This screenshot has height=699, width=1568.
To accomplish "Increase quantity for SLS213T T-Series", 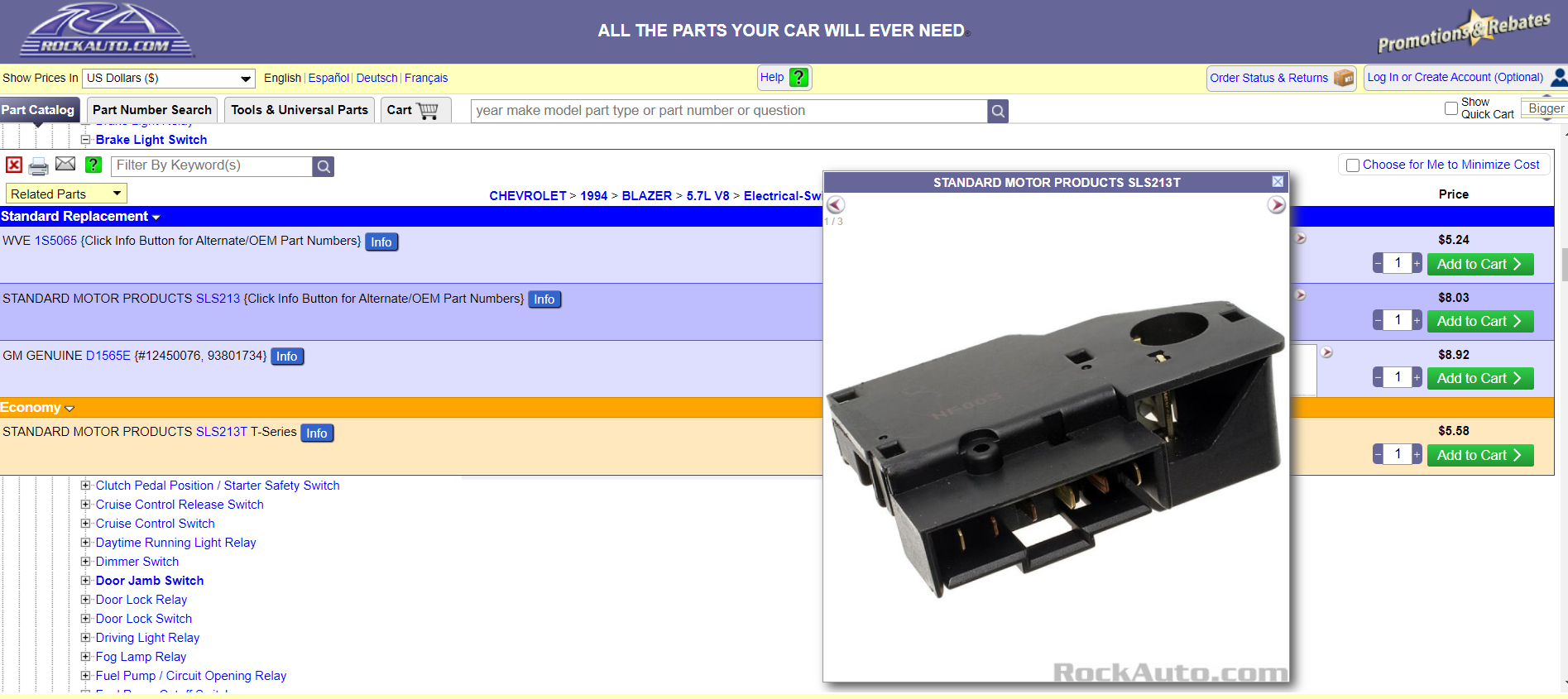I will point(1417,455).
